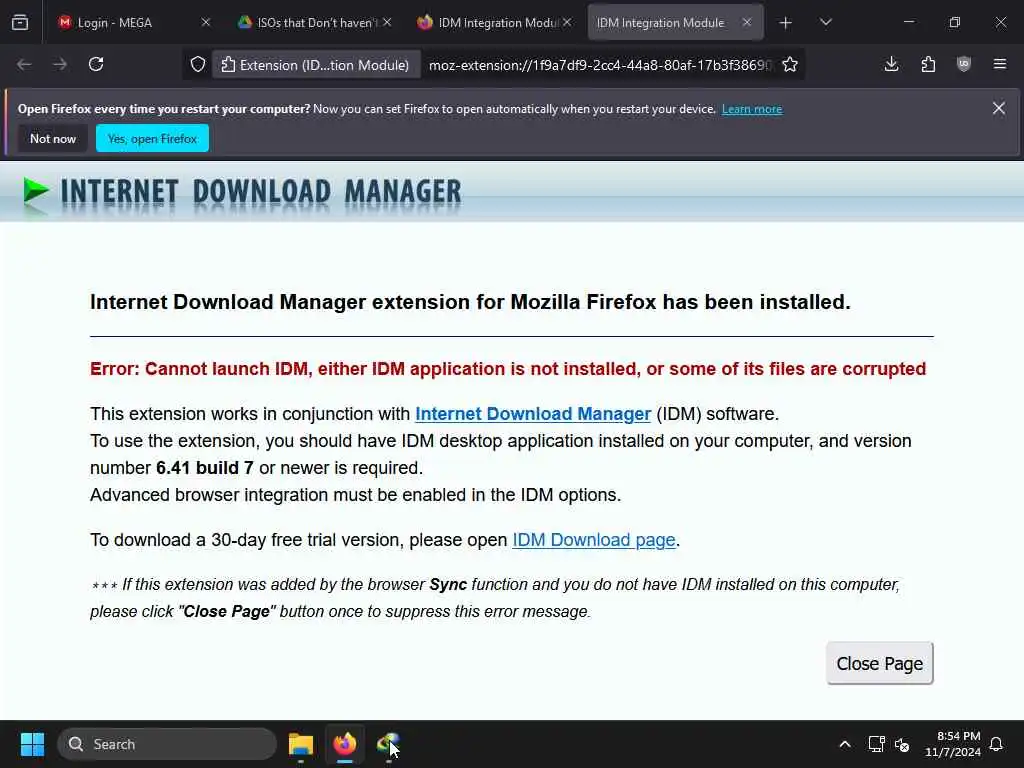Click the Extension (ID...tion Module) identity box
Screen dimensions: 1024x768
(x=316, y=65)
